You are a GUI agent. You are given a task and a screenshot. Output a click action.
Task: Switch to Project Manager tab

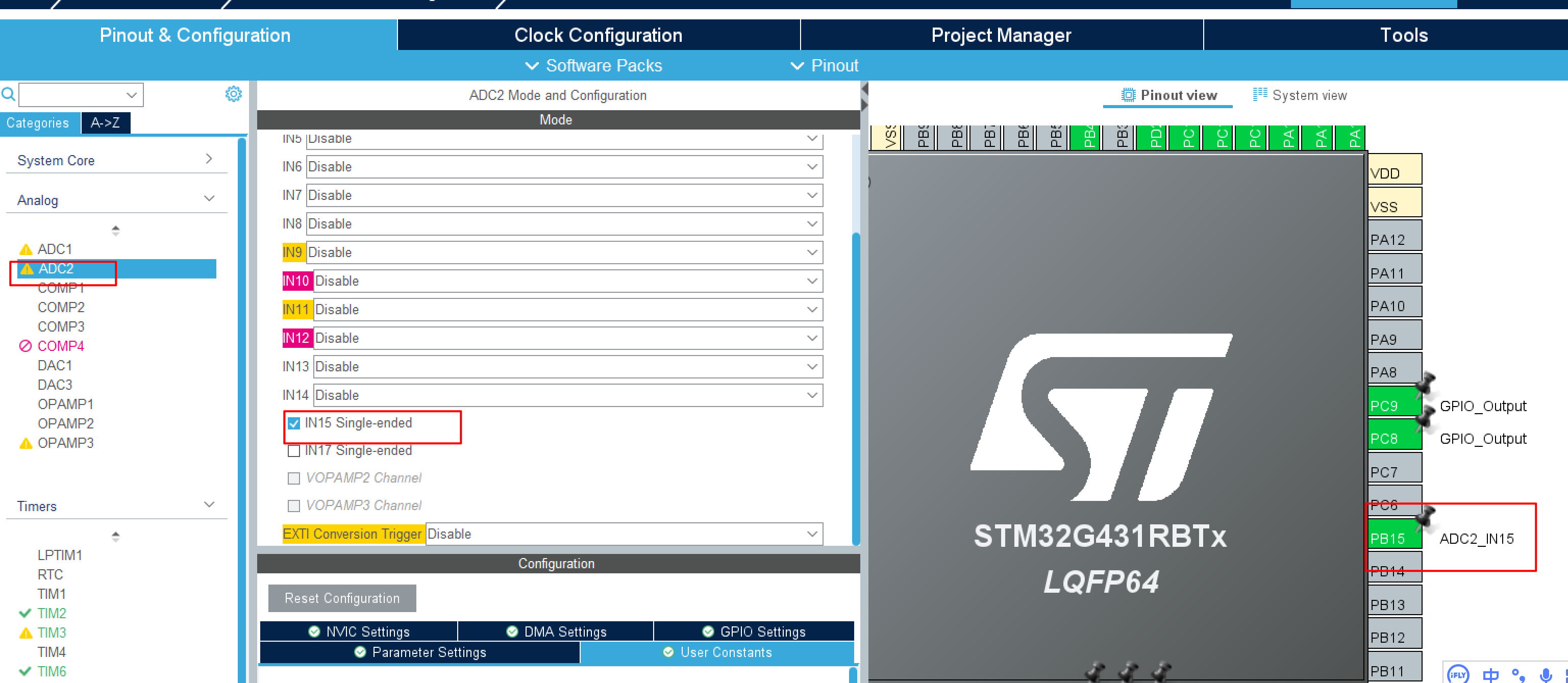click(1001, 35)
